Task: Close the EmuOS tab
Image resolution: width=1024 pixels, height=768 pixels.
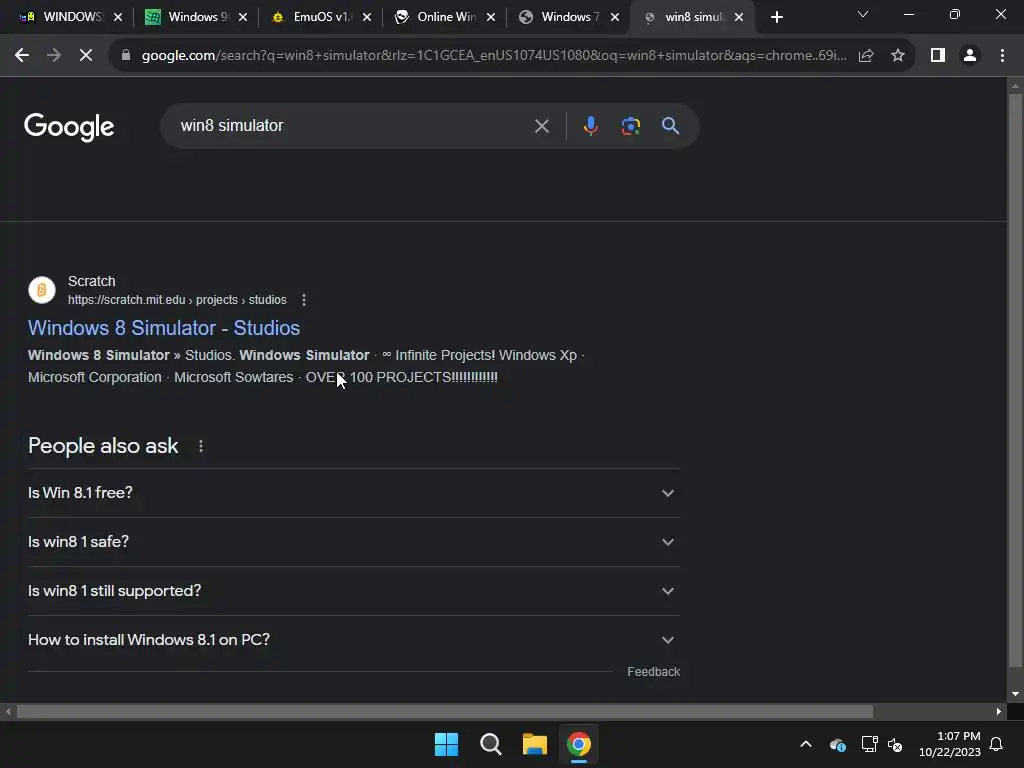Action: pos(367,18)
